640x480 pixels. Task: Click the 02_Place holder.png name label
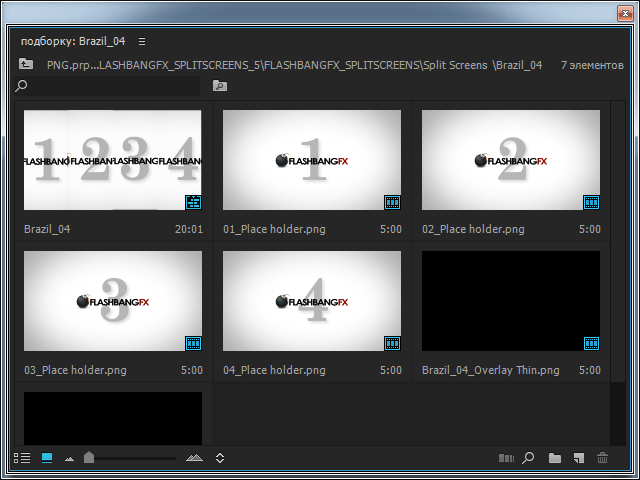click(x=473, y=229)
